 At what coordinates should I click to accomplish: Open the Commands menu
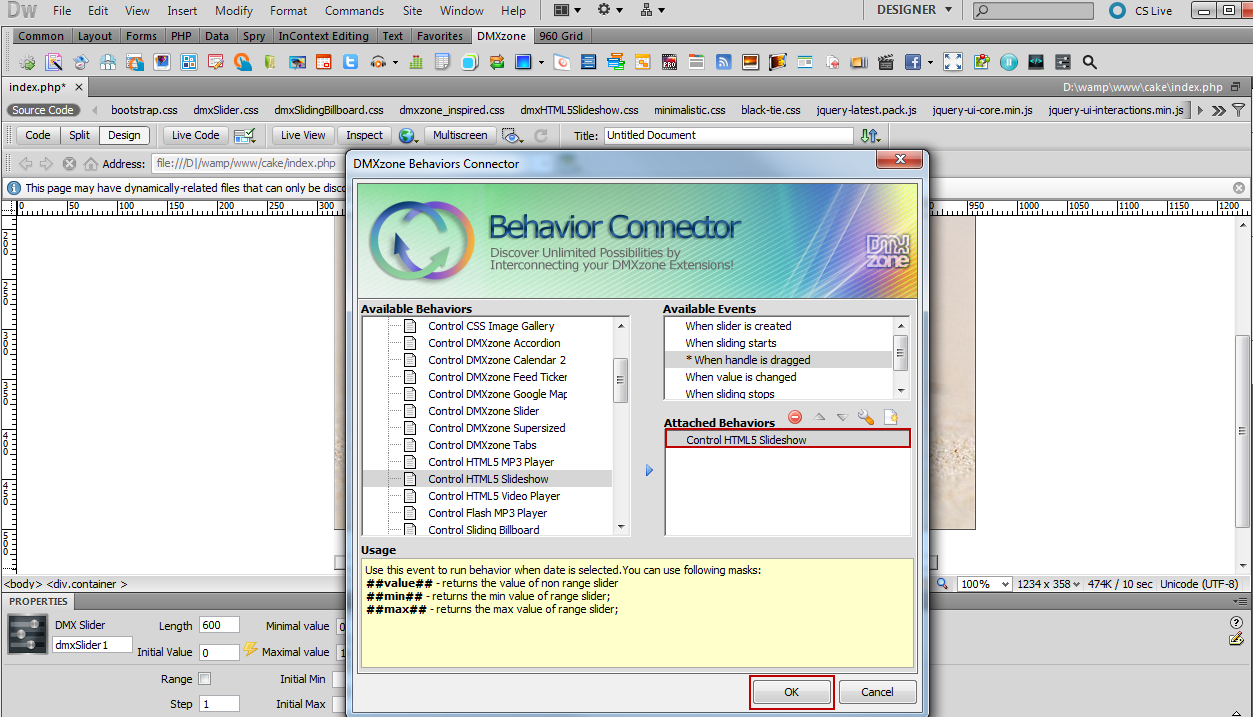coord(354,11)
